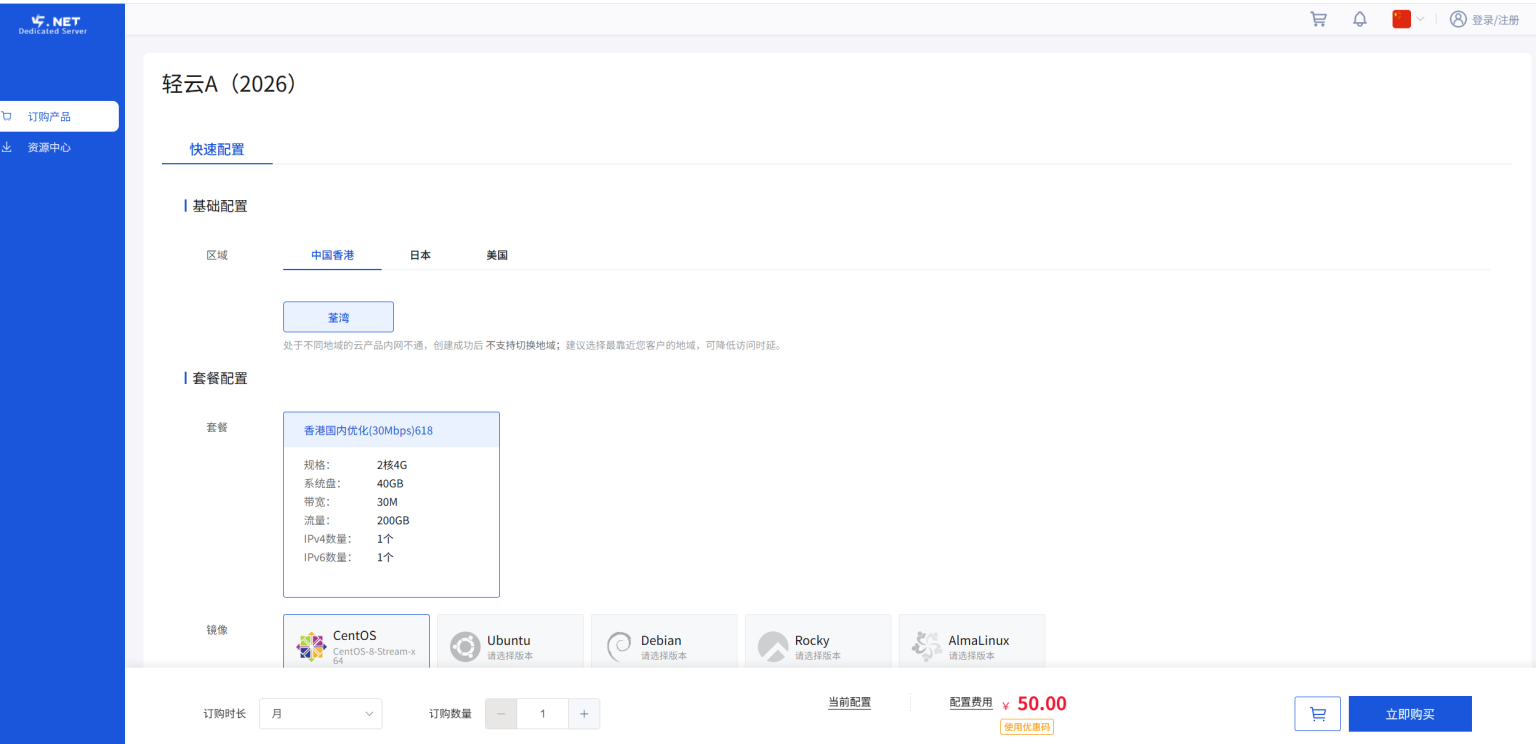
Task: Select 订购产品 in the sidebar
Action: pyautogui.click(x=59, y=116)
